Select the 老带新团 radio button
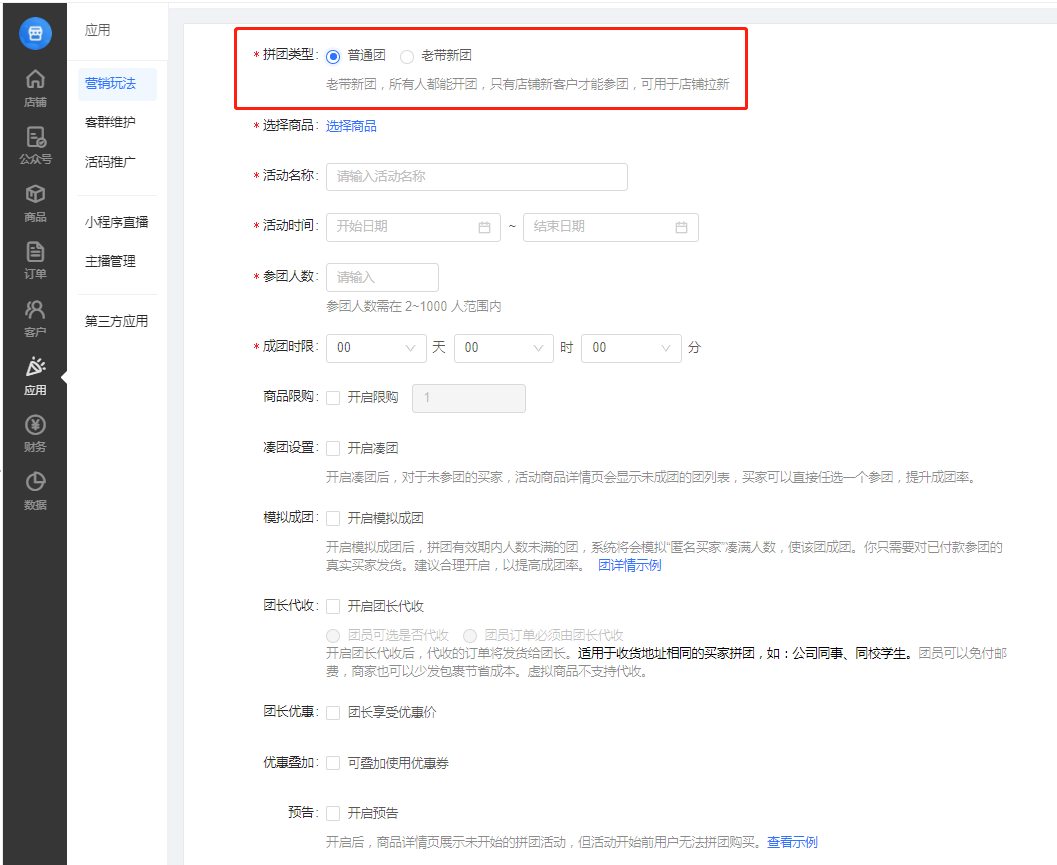Image resolution: width=1057 pixels, height=865 pixels. pos(407,57)
